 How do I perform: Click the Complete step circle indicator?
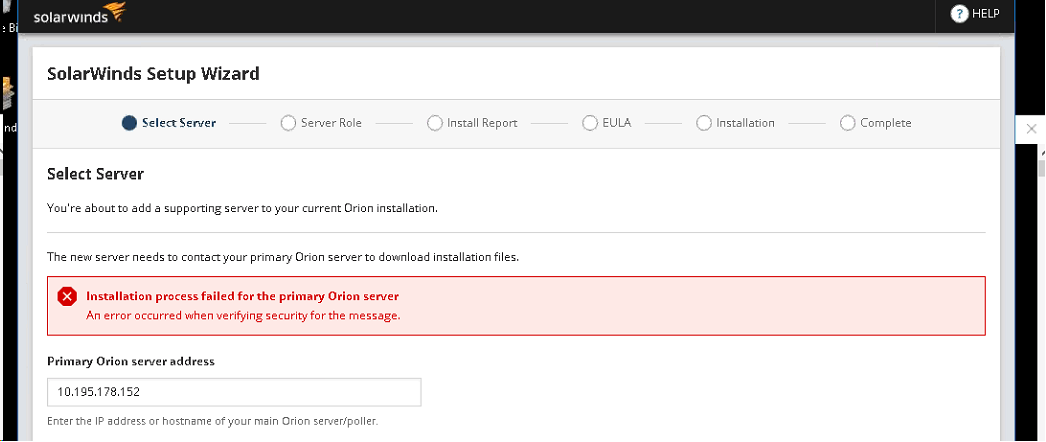(848, 123)
